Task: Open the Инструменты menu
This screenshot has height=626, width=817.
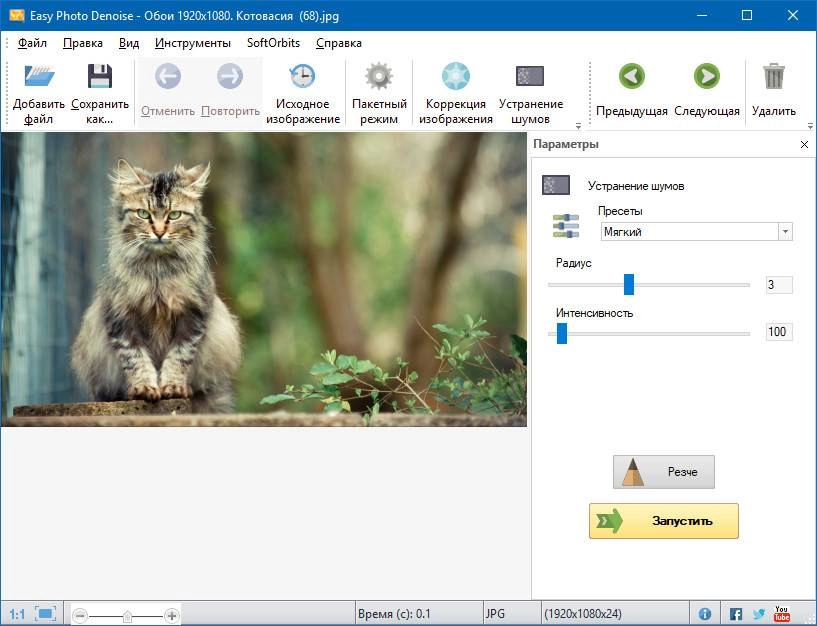Action: pos(193,43)
